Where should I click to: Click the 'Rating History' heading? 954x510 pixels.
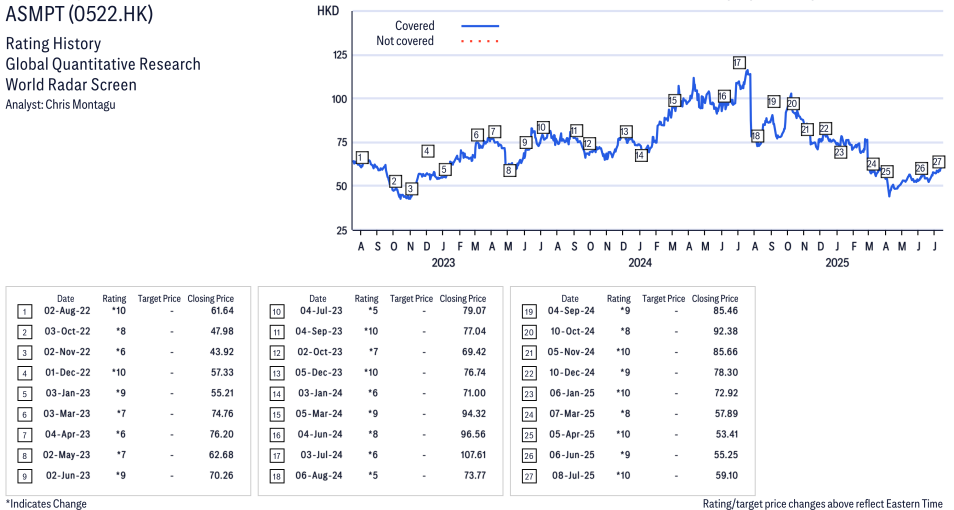click(54, 44)
